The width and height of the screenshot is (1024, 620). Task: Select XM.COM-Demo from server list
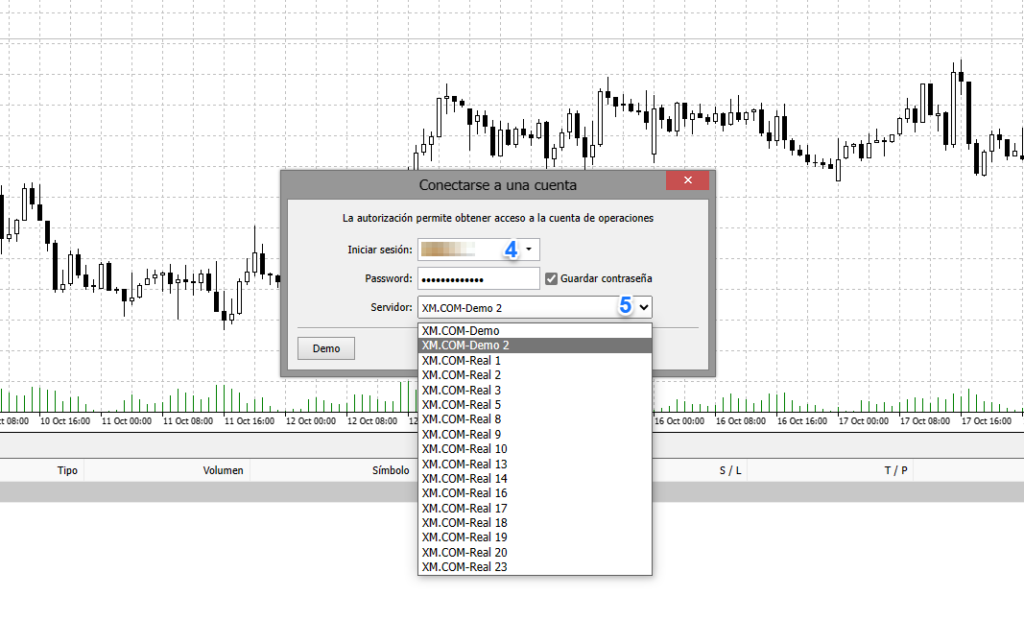coord(535,331)
